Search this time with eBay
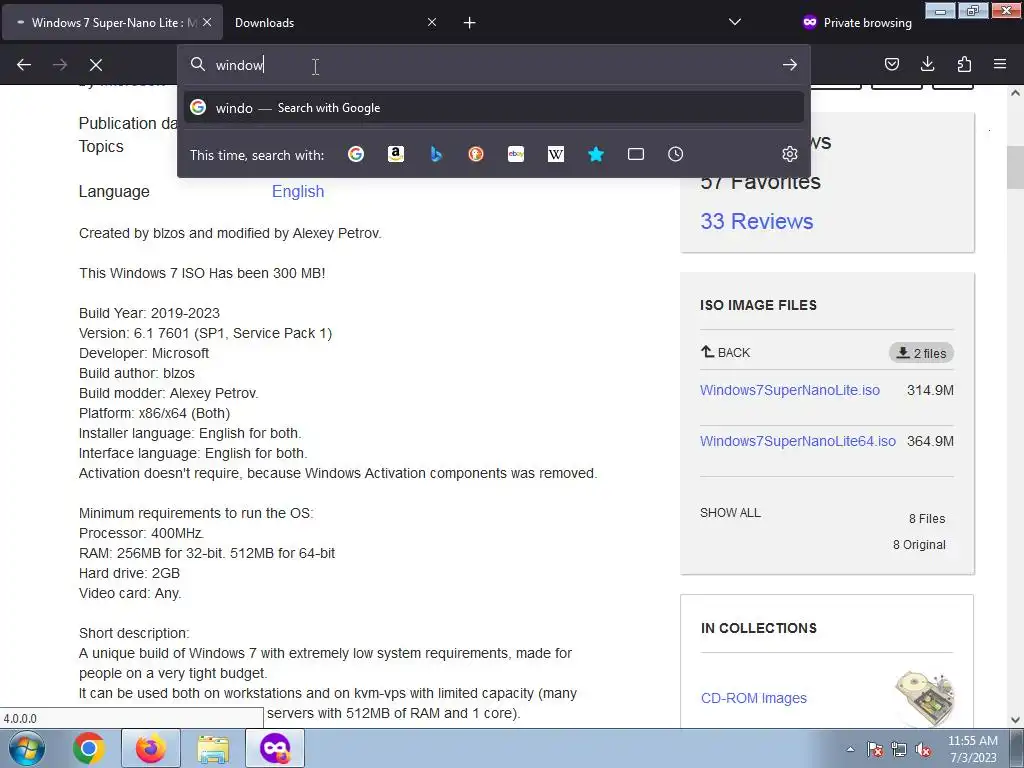Screen dimensions: 1024x768 point(516,154)
